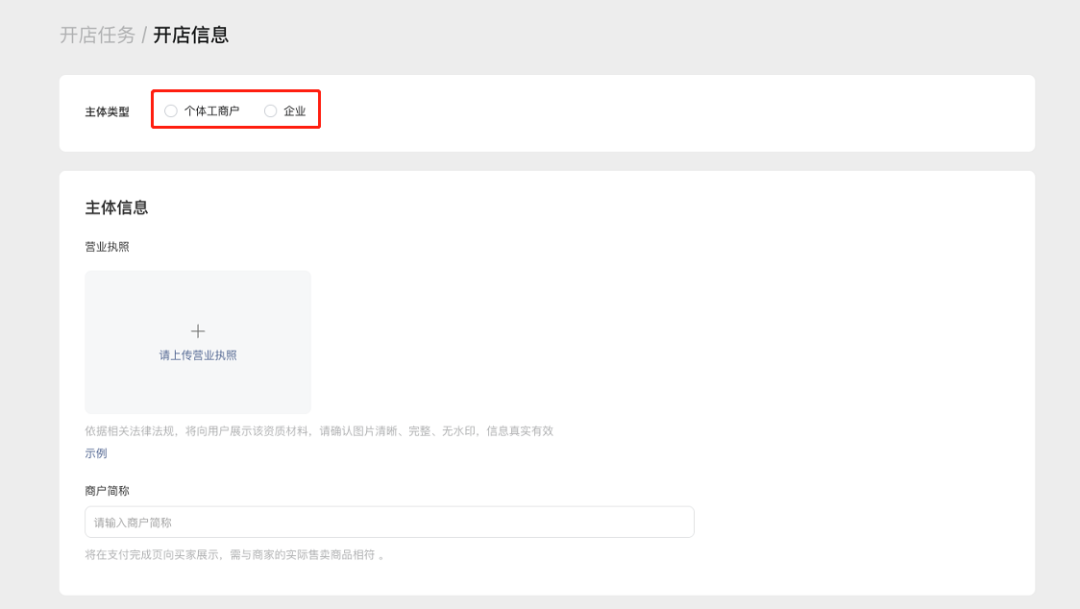Click the 主体类型 field label
Viewport: 1080px width, 609px height.
107,112
